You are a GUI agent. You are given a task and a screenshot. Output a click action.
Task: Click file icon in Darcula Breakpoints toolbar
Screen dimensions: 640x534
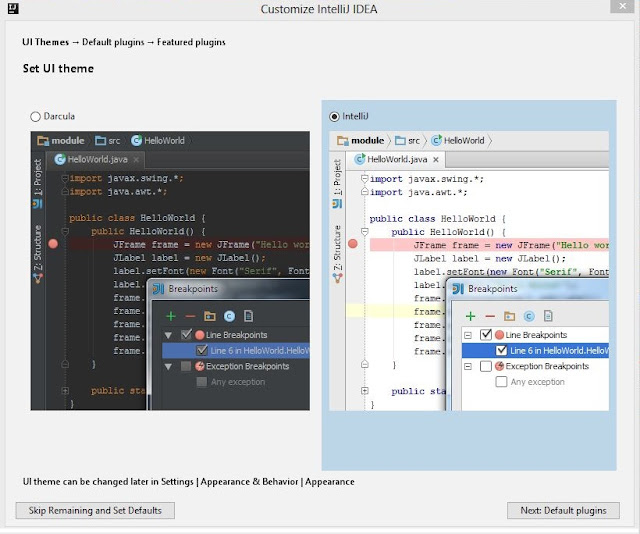pos(248,316)
